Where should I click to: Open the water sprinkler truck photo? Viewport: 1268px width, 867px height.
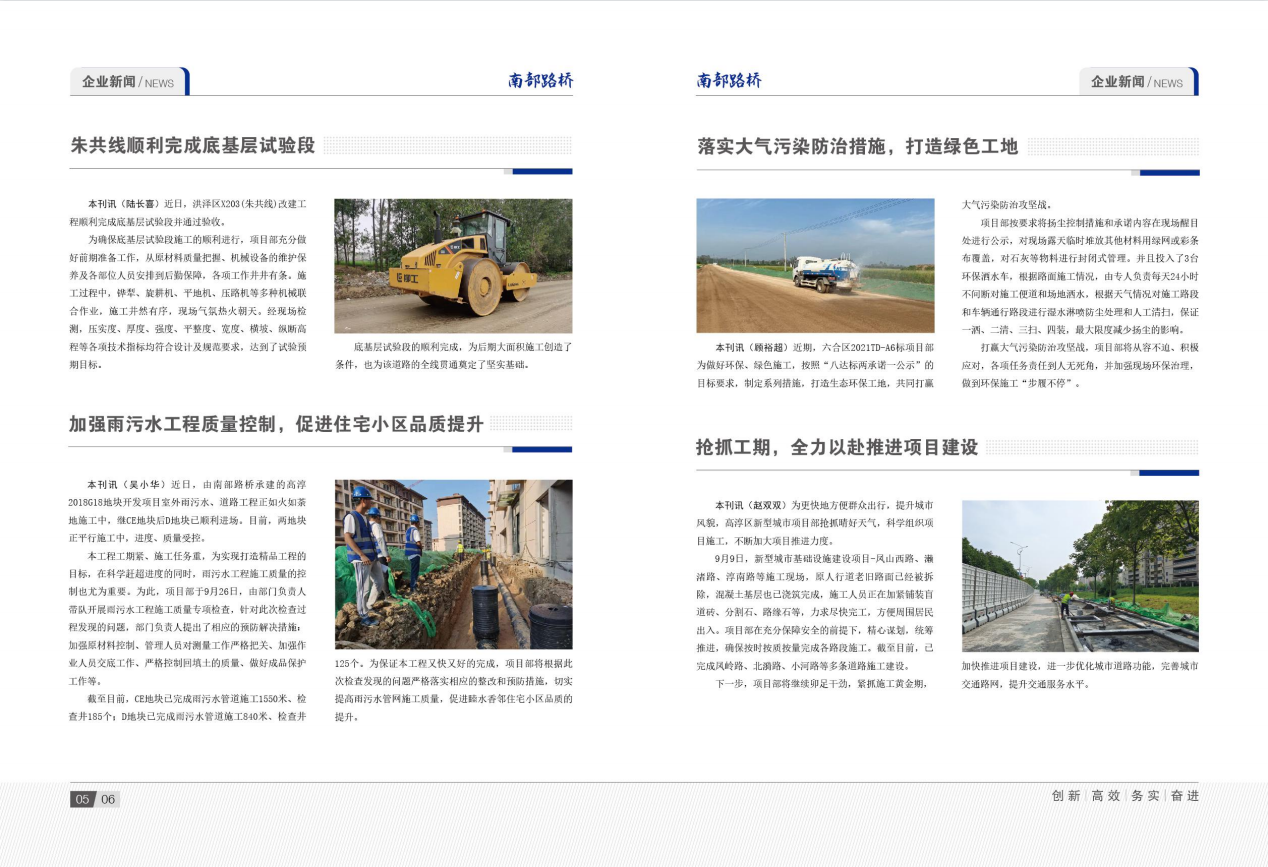click(x=815, y=265)
